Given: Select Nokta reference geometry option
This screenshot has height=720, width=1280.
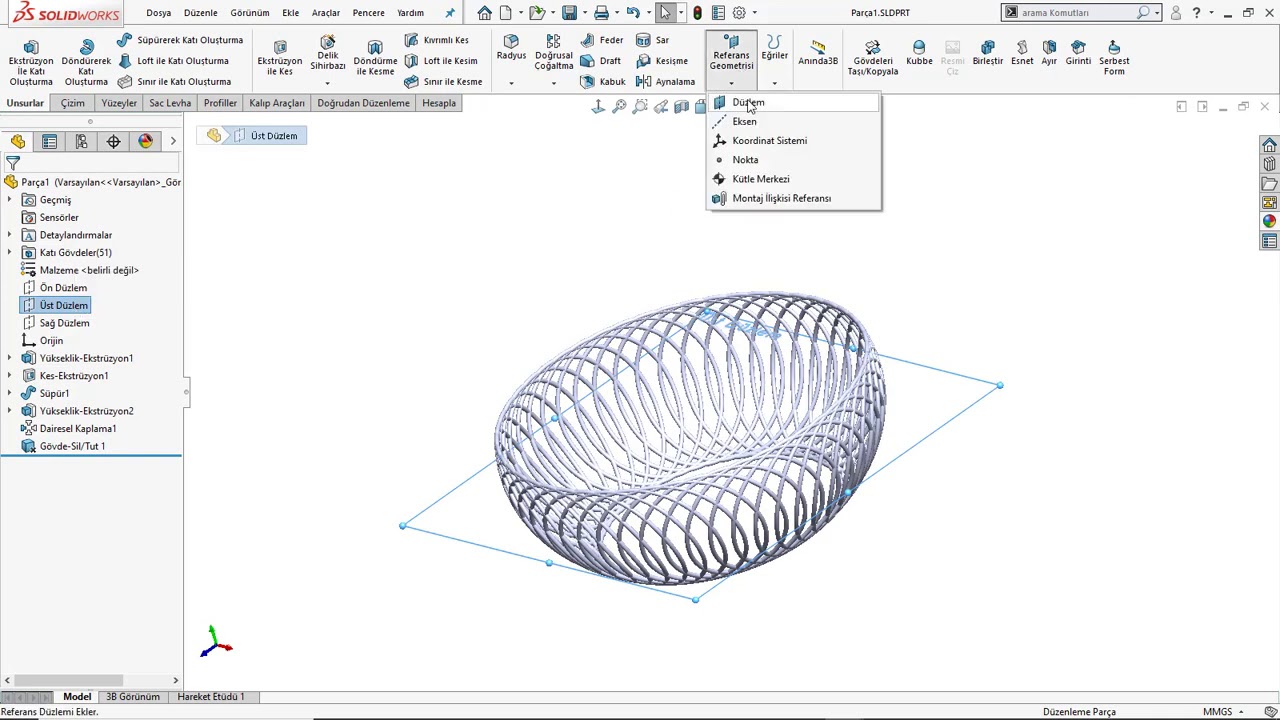Looking at the screenshot, I should [794, 160].
